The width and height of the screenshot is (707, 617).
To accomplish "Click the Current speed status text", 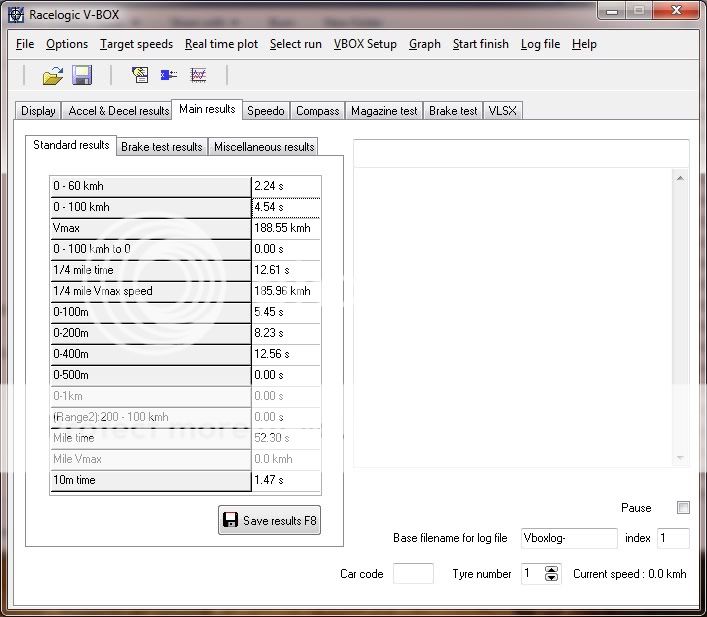I will click(629, 574).
